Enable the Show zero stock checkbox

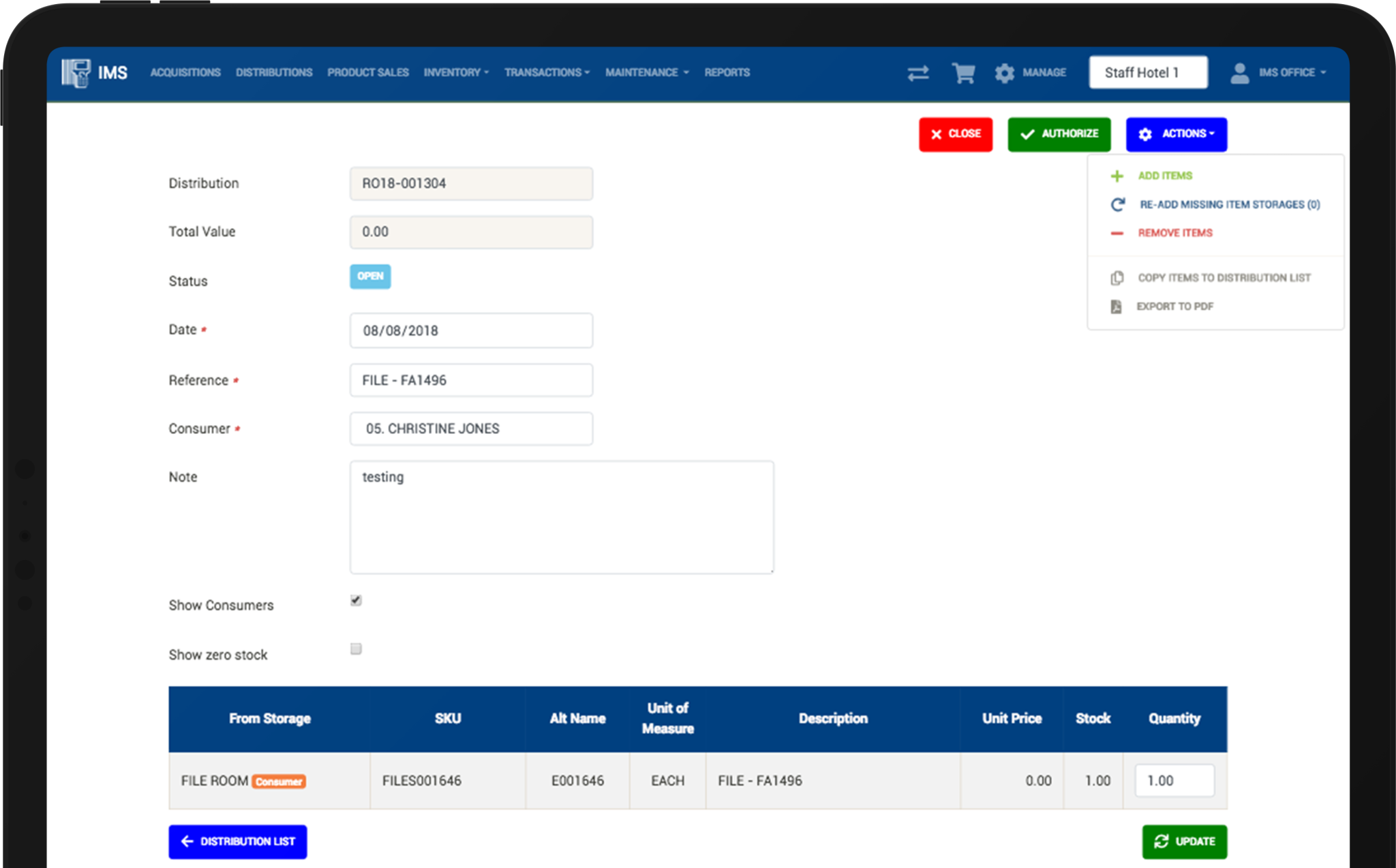(x=355, y=649)
